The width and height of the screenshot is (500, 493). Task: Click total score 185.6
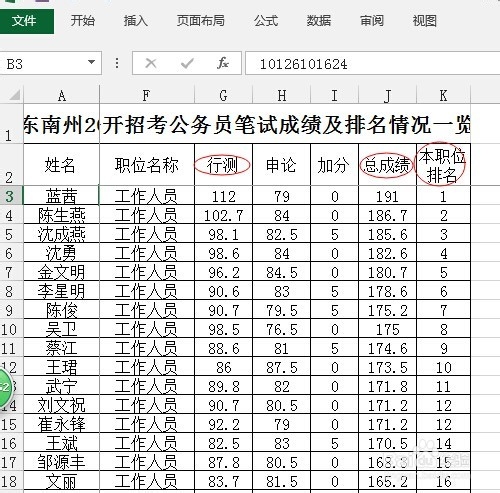click(387, 234)
